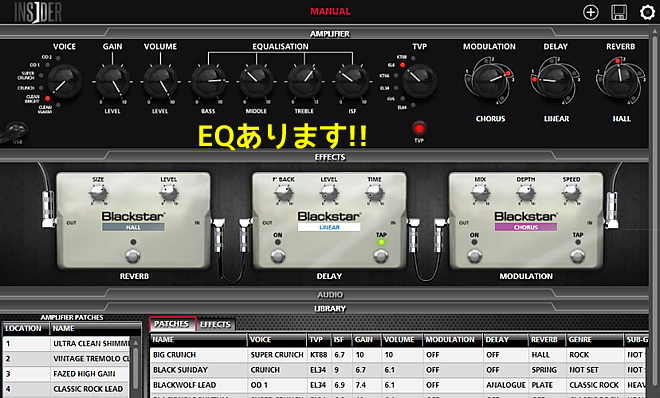Click the Gain level knob
660x398 pixels.
click(112, 82)
